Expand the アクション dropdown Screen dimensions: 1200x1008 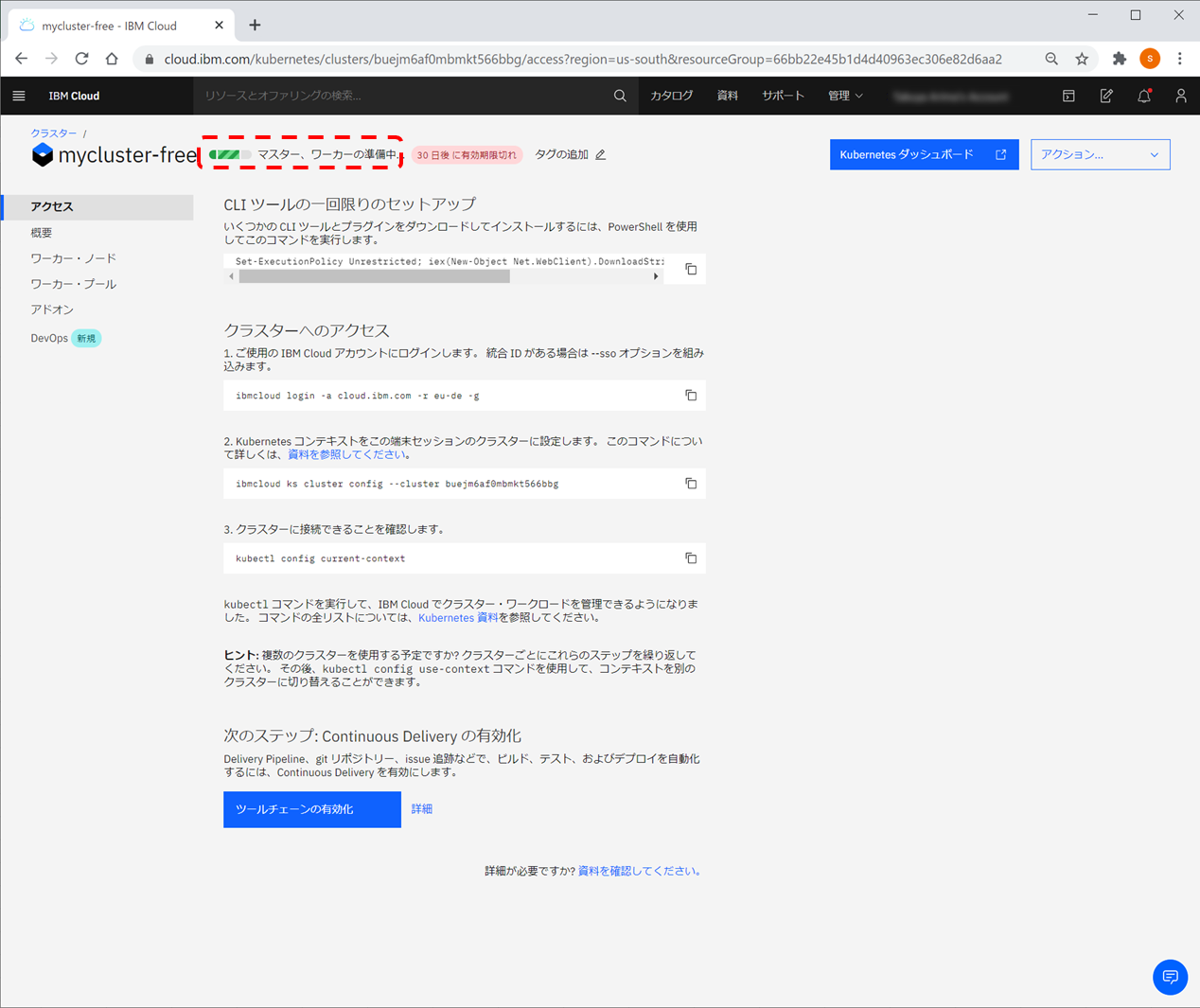(1101, 154)
